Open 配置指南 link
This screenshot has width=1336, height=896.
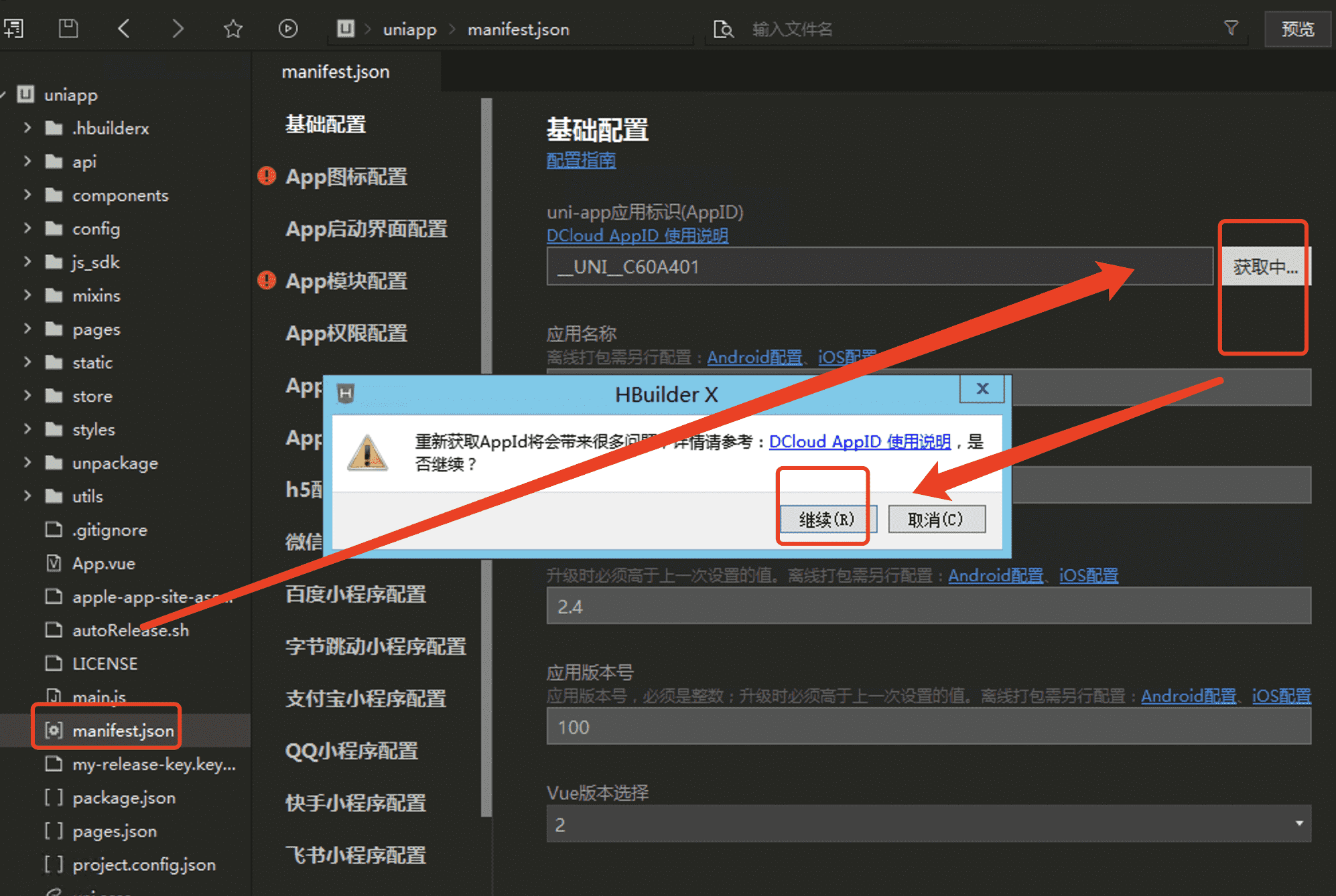pos(581,160)
